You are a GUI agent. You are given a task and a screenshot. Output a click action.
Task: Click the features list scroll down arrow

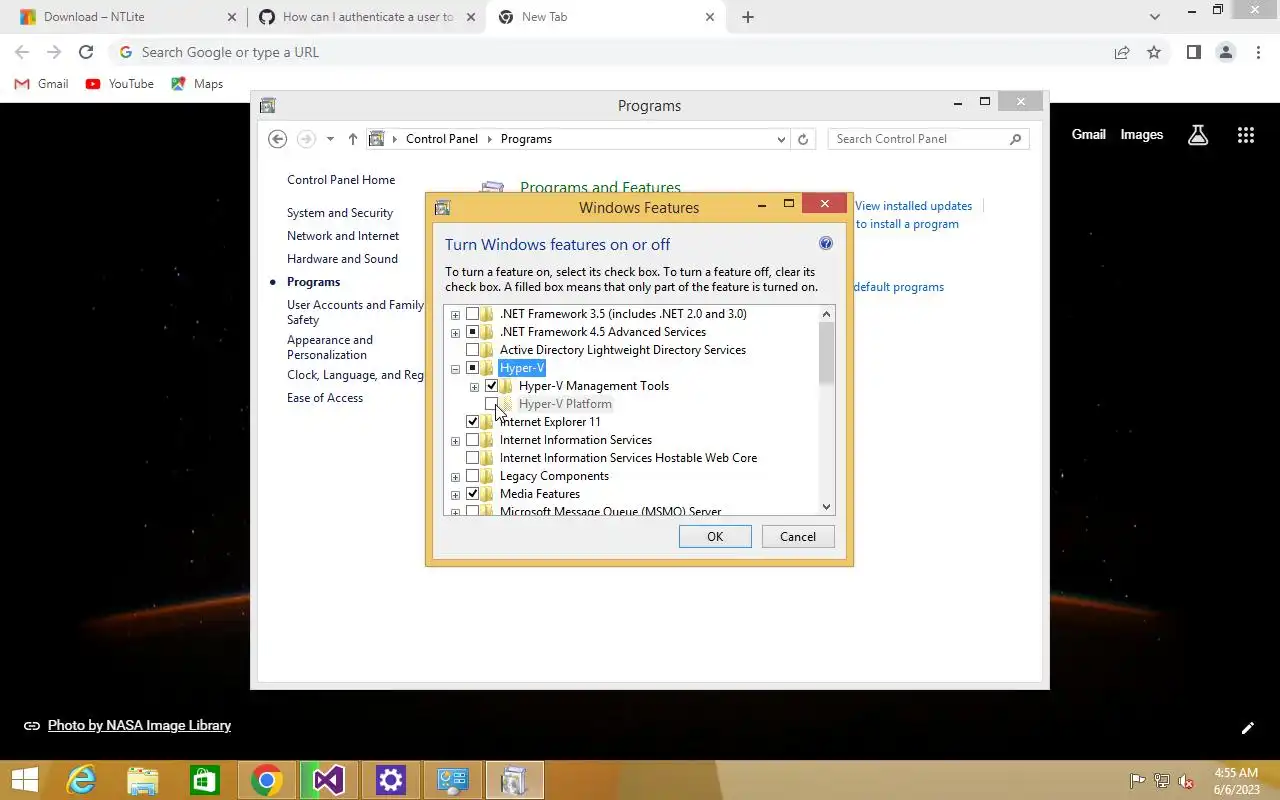click(826, 507)
